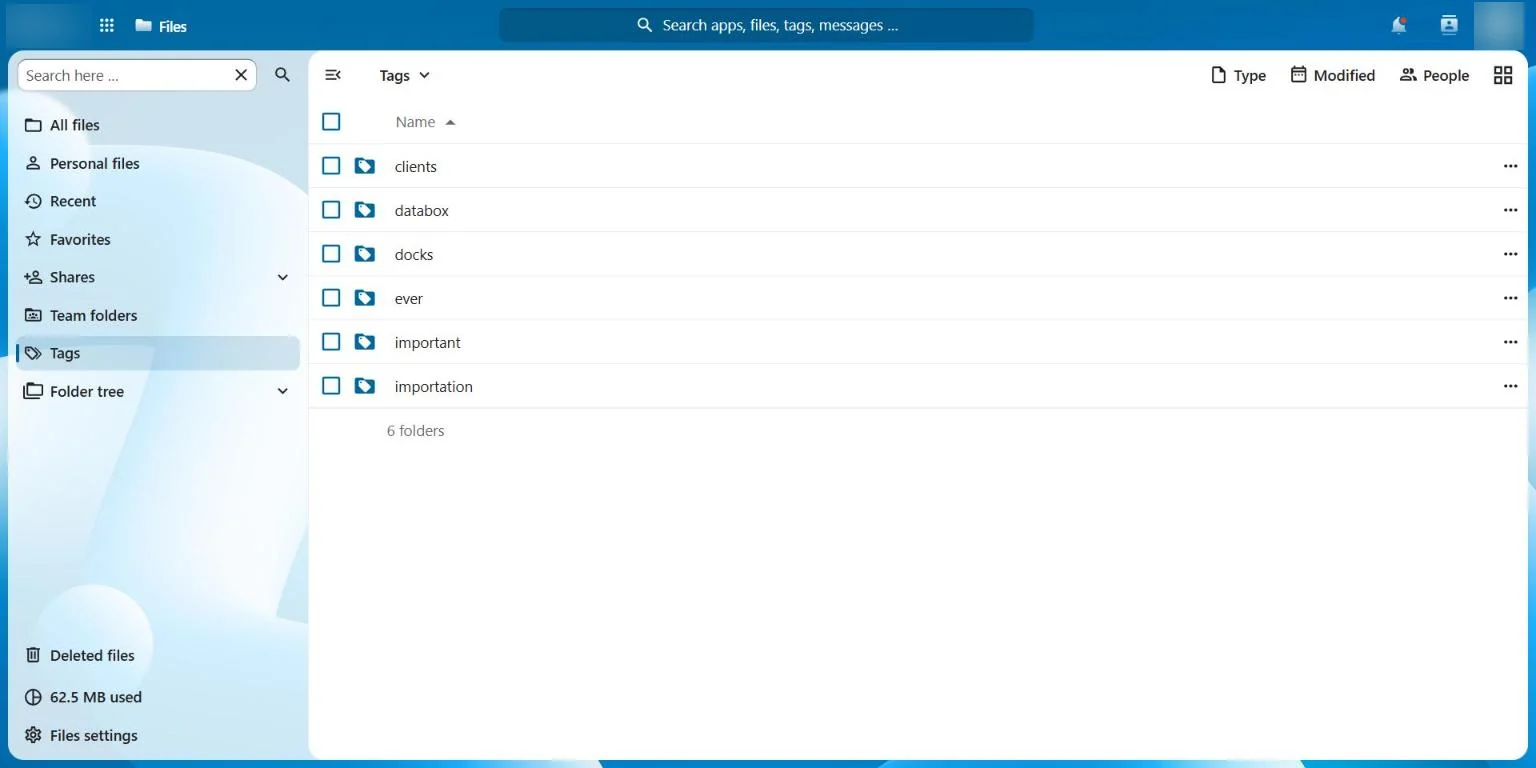1536x768 pixels.
Task: Open the Type filter dropdown
Action: tap(1238, 75)
